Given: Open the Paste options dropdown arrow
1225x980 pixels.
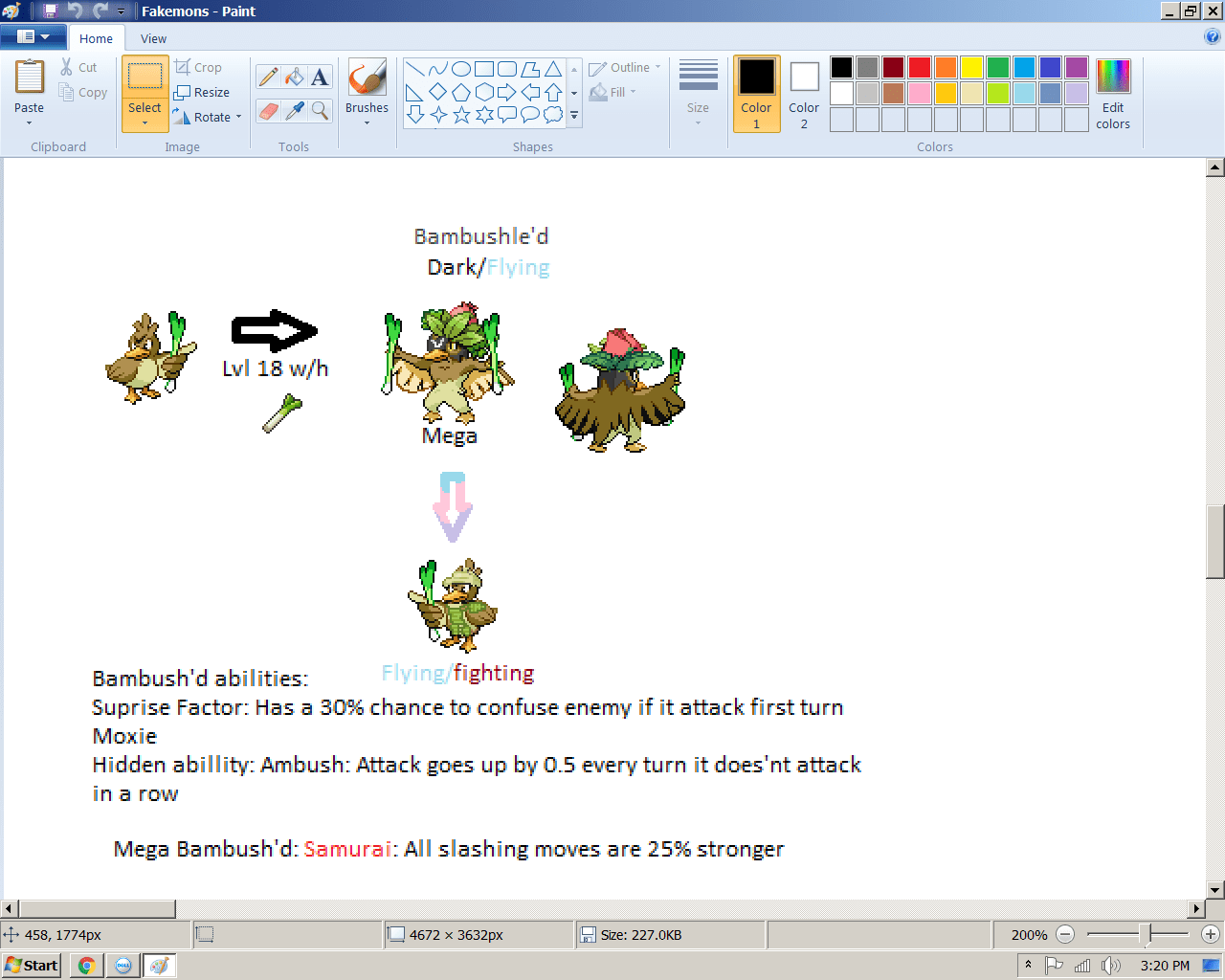Looking at the screenshot, I should (29, 123).
